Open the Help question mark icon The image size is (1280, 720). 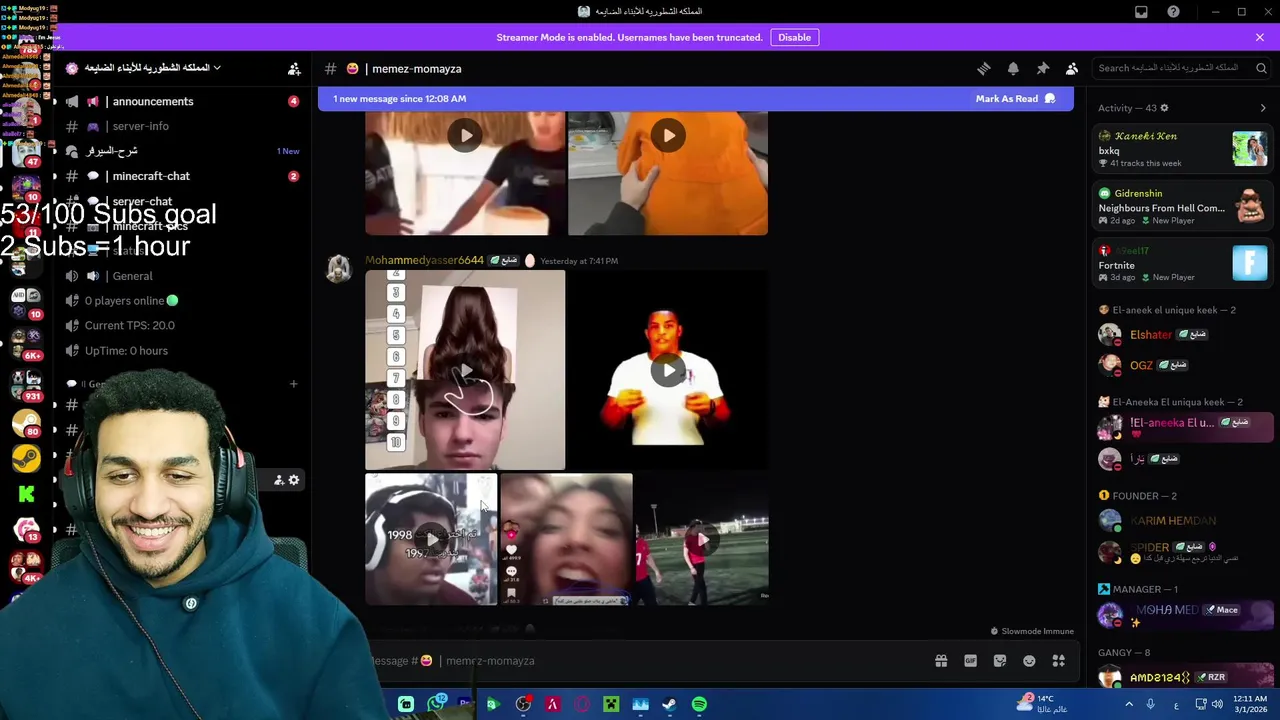(1173, 12)
